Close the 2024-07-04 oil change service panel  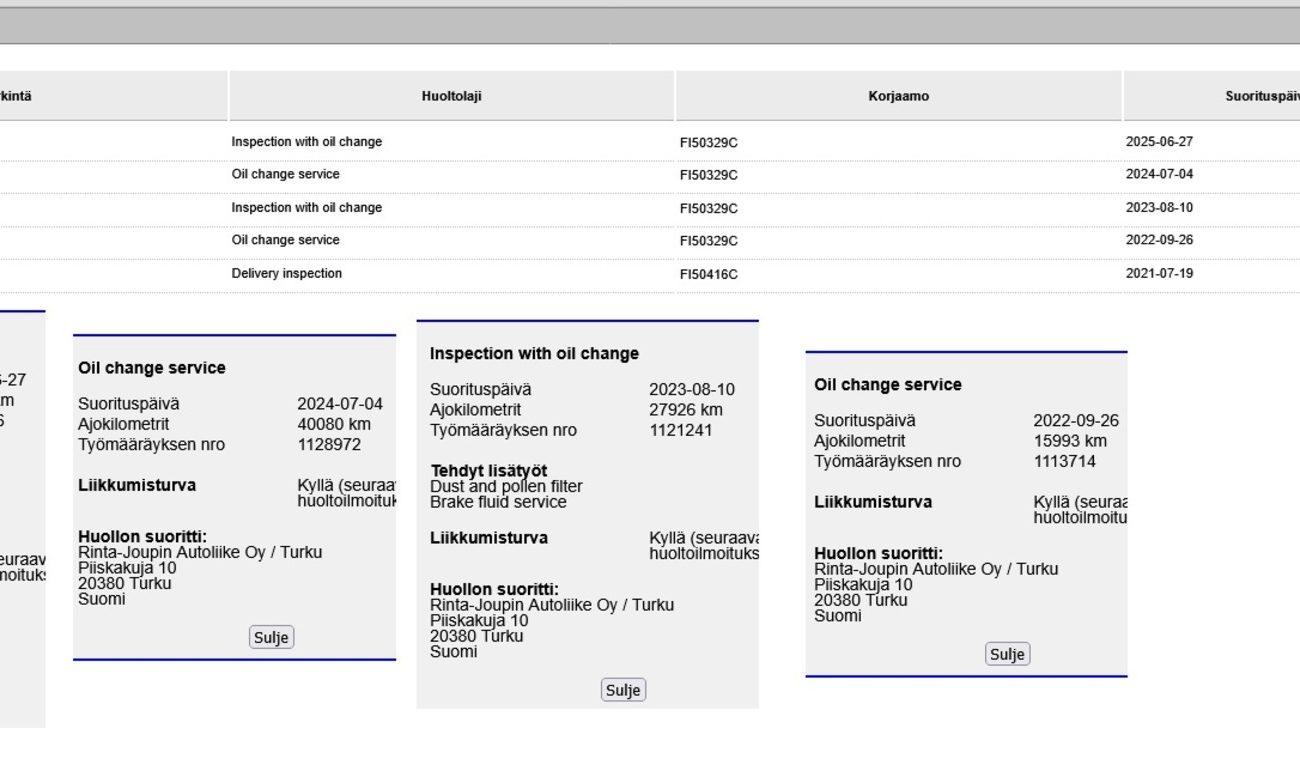tap(271, 638)
